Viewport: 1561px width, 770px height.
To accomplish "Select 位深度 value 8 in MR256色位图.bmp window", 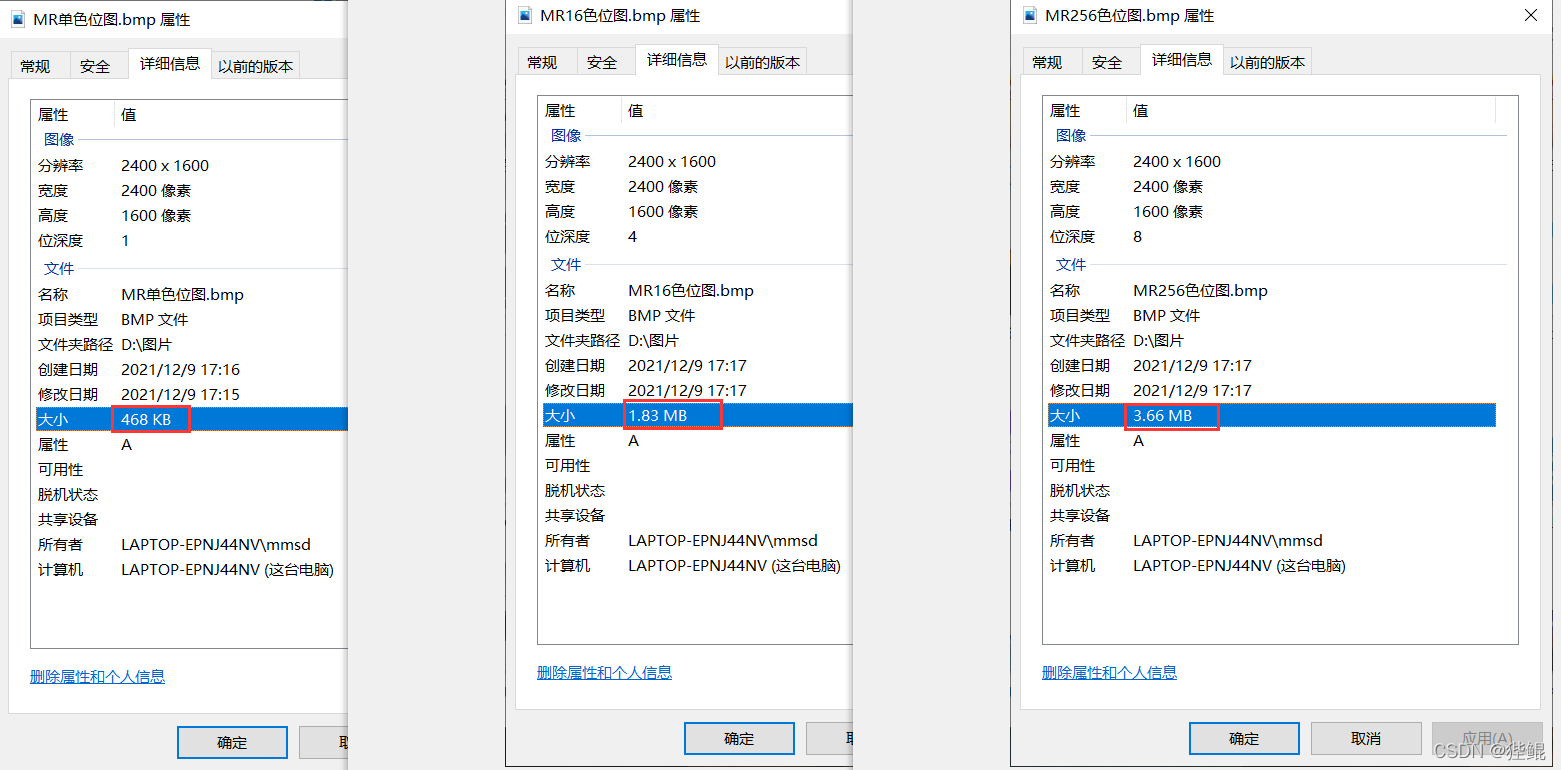I will 1138,237.
